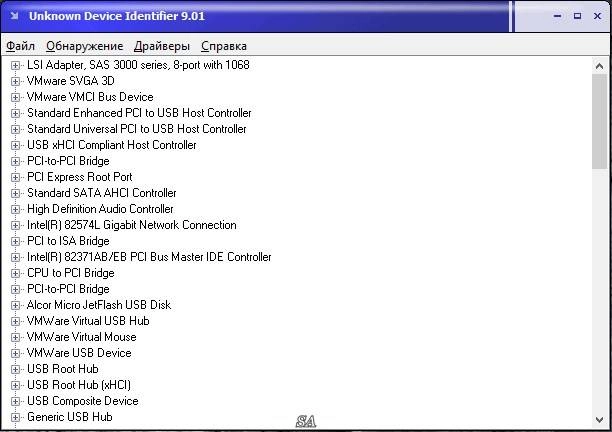Image resolution: width=612 pixels, height=432 pixels.
Task: Click the scrollbar up arrow
Action: pyautogui.click(x=600, y=66)
